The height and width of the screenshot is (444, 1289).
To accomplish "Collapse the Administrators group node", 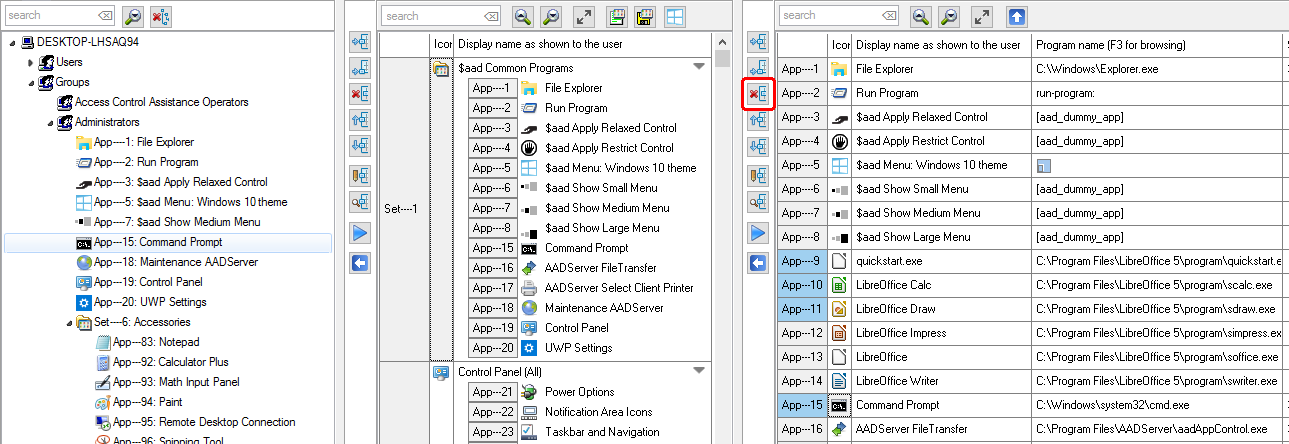I will pos(49,122).
